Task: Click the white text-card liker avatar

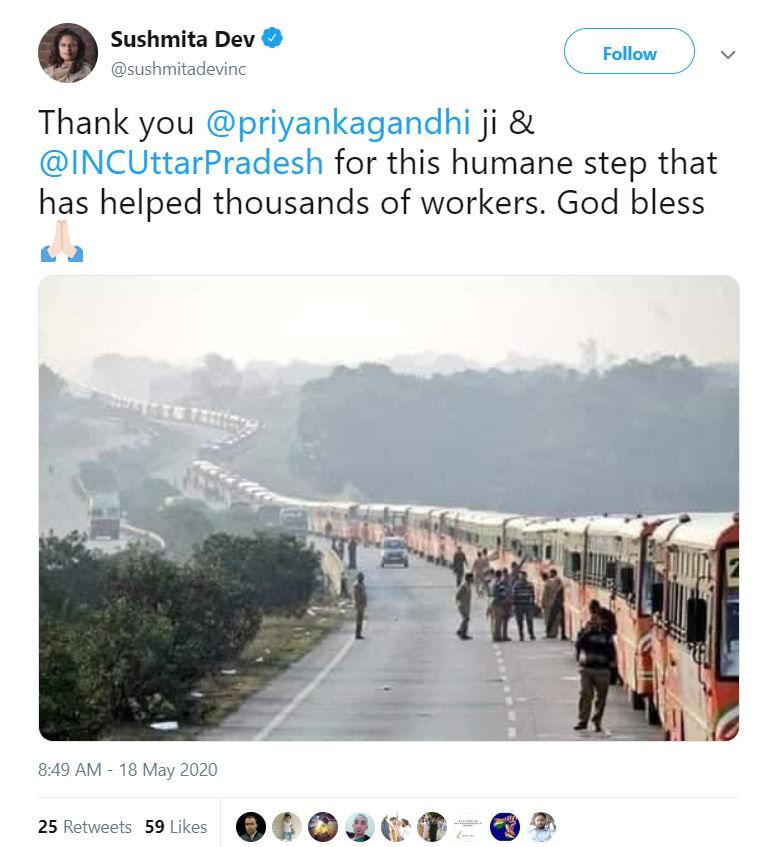Action: [468, 827]
